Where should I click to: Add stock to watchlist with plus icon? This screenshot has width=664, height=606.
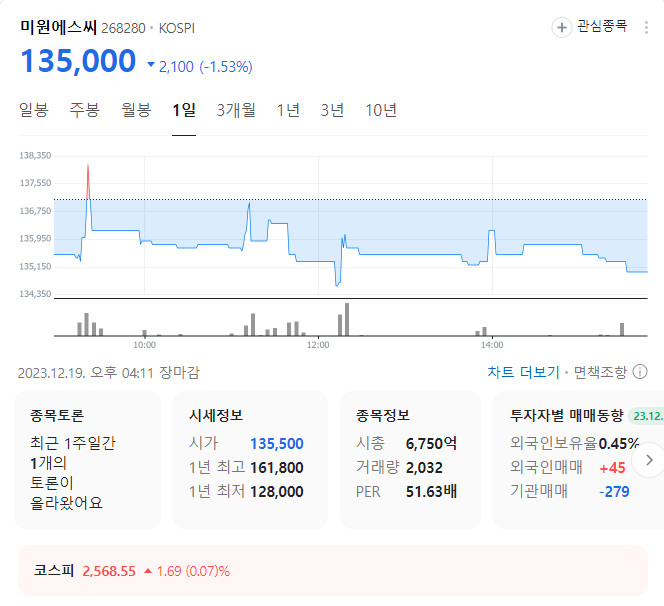coord(562,28)
